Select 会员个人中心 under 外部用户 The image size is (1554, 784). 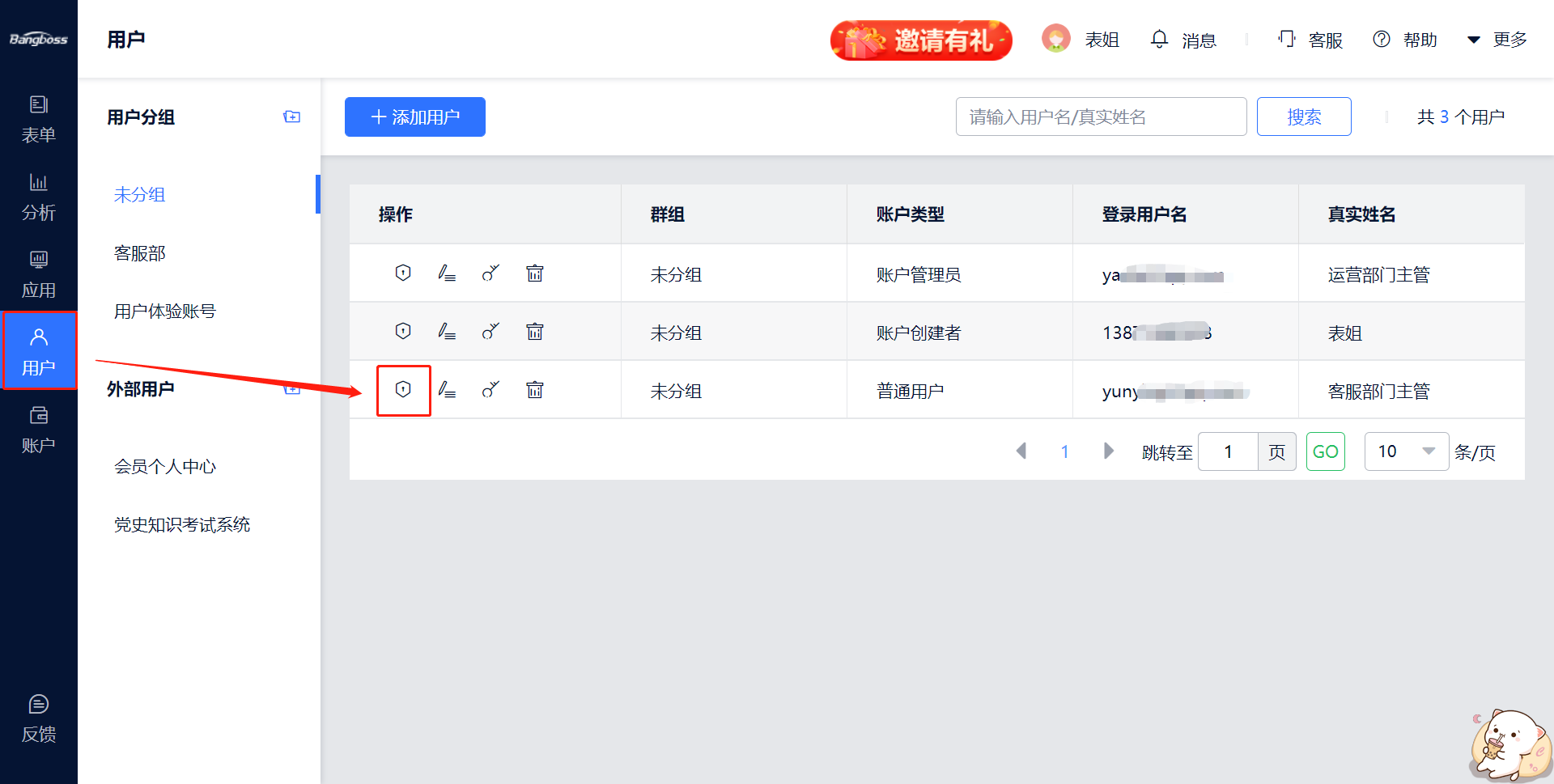point(165,467)
